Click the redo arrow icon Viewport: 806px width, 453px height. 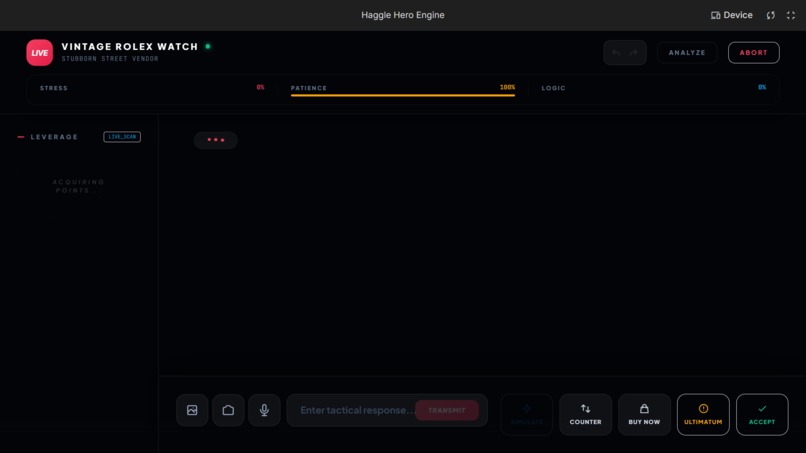click(634, 52)
